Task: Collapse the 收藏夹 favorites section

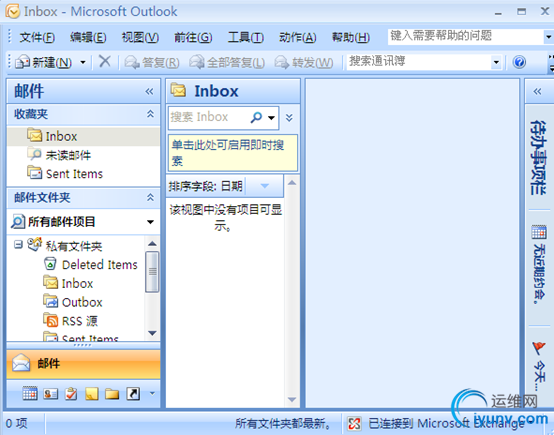Action: [150, 114]
